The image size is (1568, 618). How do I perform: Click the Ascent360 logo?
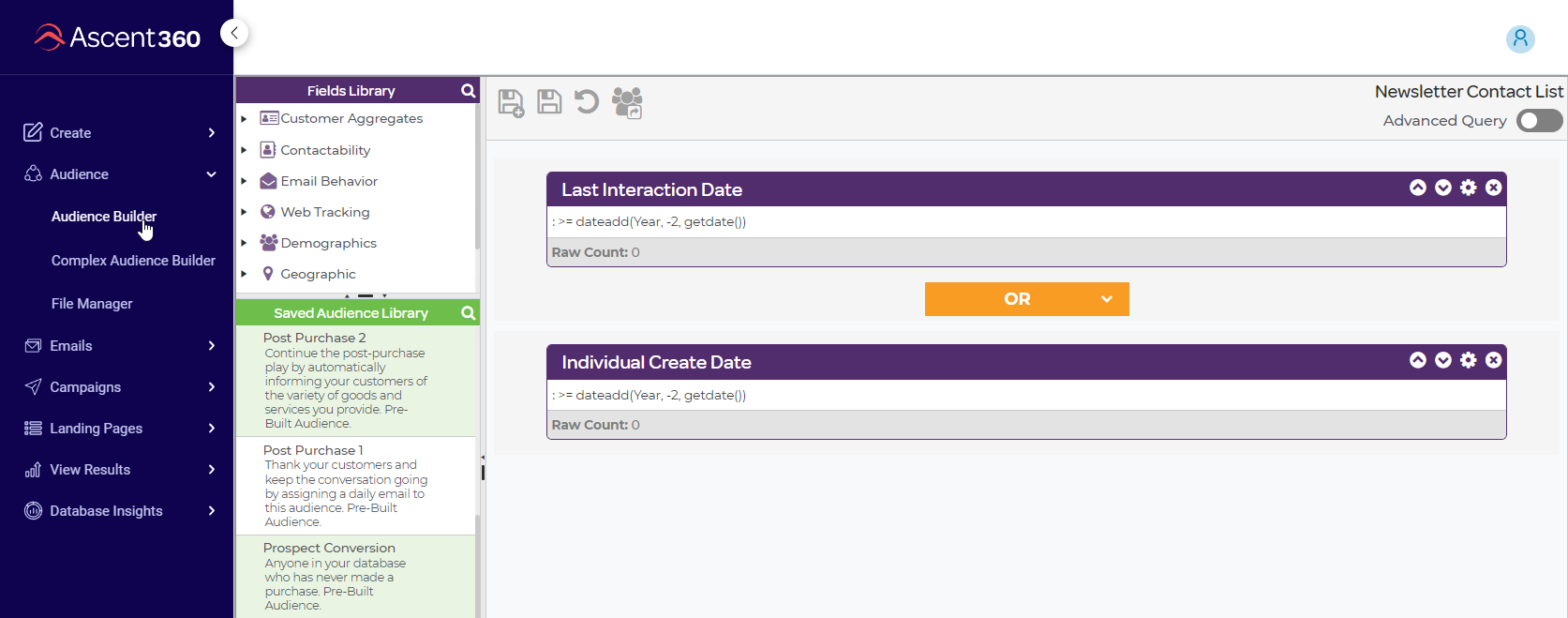pyautogui.click(x=117, y=38)
